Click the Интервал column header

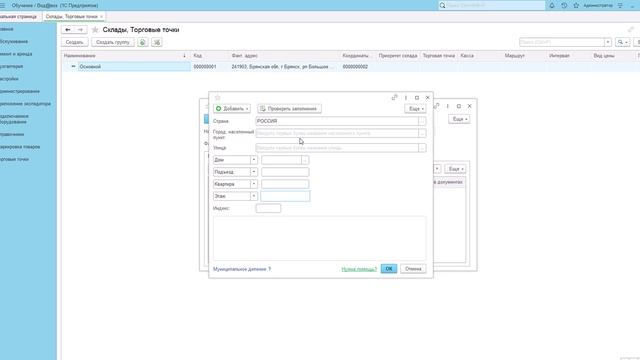tap(569, 56)
